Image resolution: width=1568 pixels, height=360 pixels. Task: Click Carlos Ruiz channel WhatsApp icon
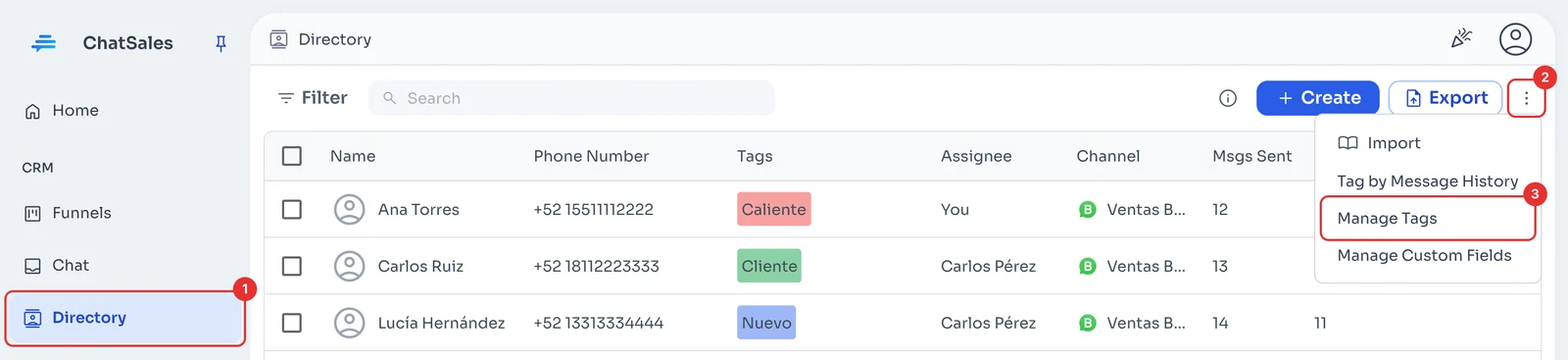(1087, 267)
